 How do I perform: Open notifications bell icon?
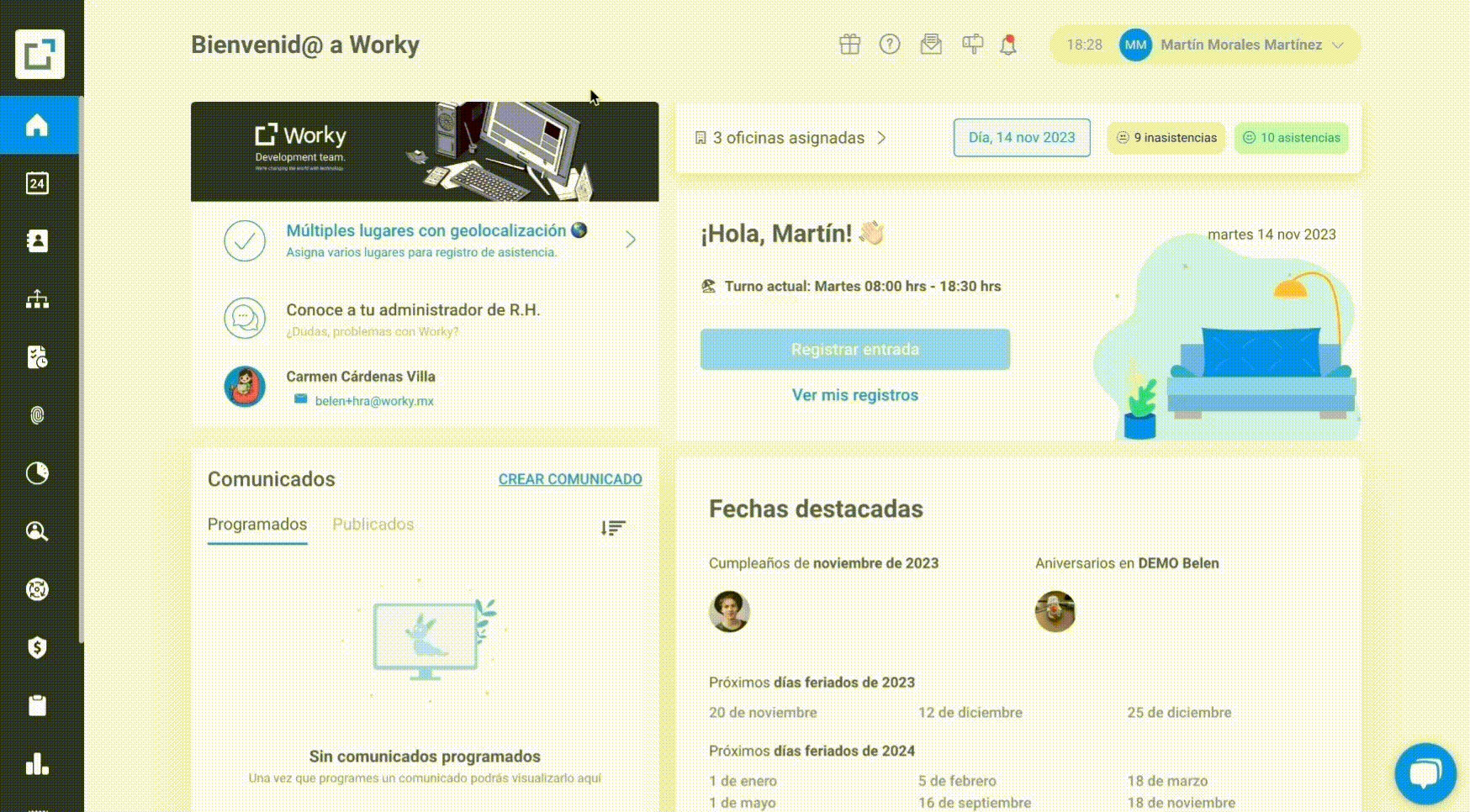(1008, 45)
